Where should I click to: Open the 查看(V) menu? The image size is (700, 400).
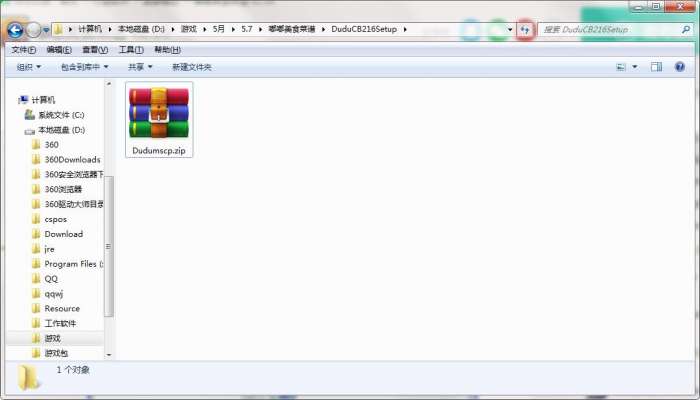click(95, 50)
